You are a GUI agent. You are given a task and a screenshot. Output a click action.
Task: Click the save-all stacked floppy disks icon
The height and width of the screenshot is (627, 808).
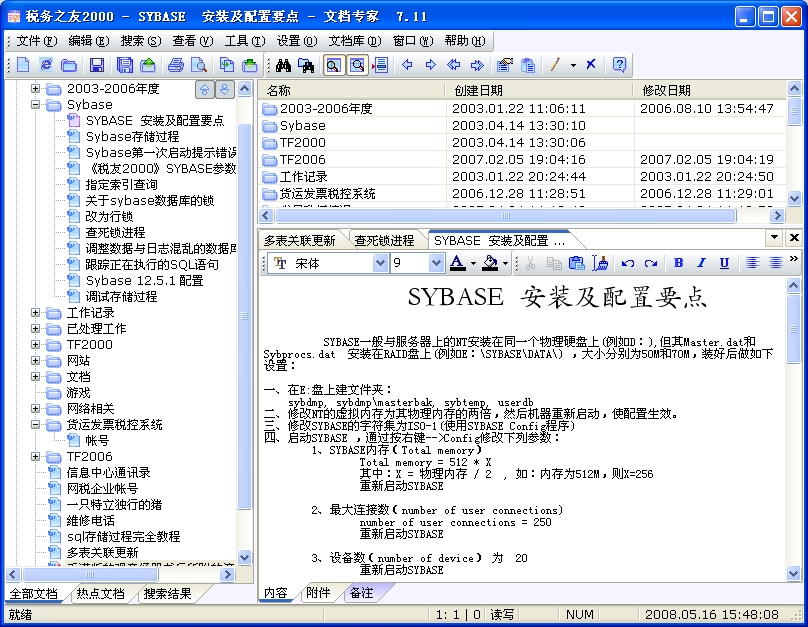125,65
